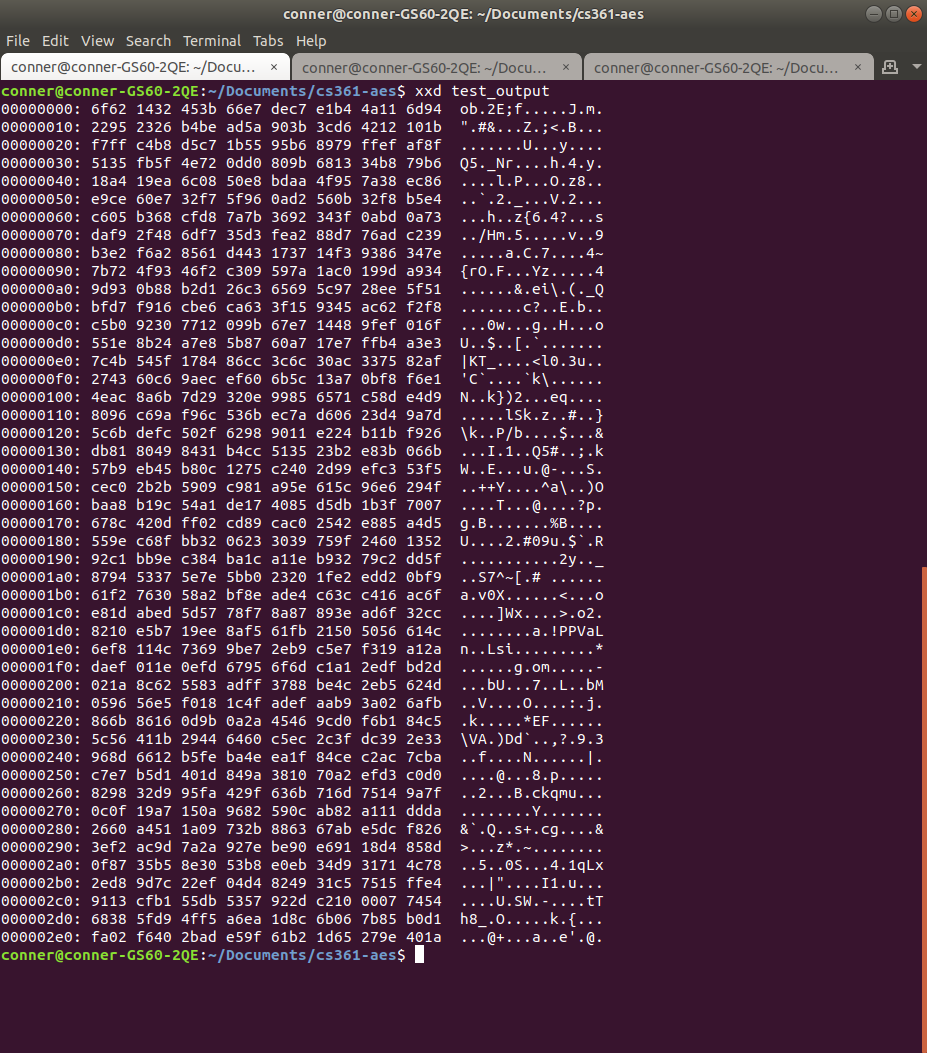
Task: Click offset 00000010: in hex dump
Action: point(41,128)
